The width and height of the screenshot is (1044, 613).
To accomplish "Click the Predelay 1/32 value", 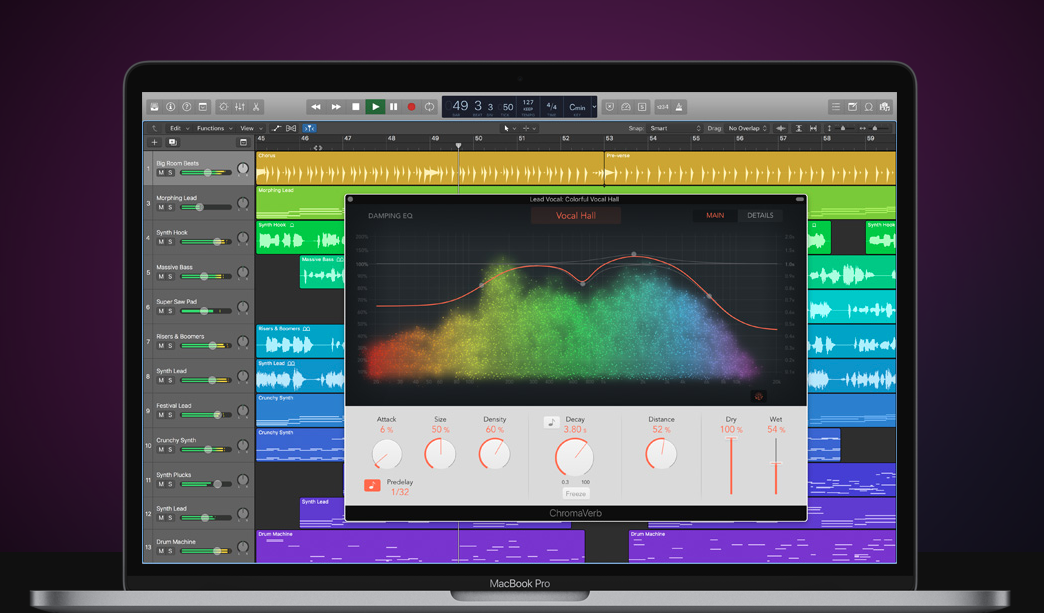I will [x=399, y=492].
